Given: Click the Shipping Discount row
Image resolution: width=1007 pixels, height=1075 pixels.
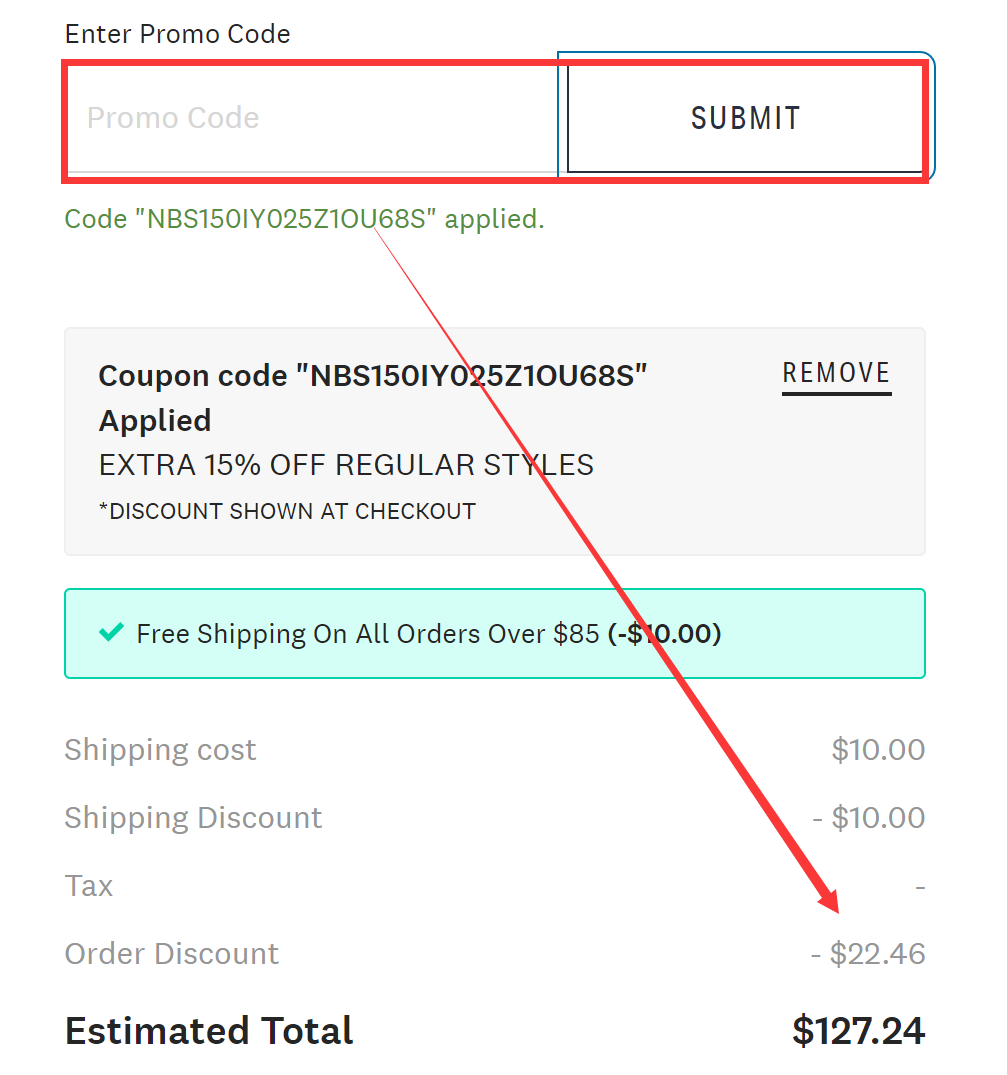Looking at the screenshot, I should coord(193,817).
